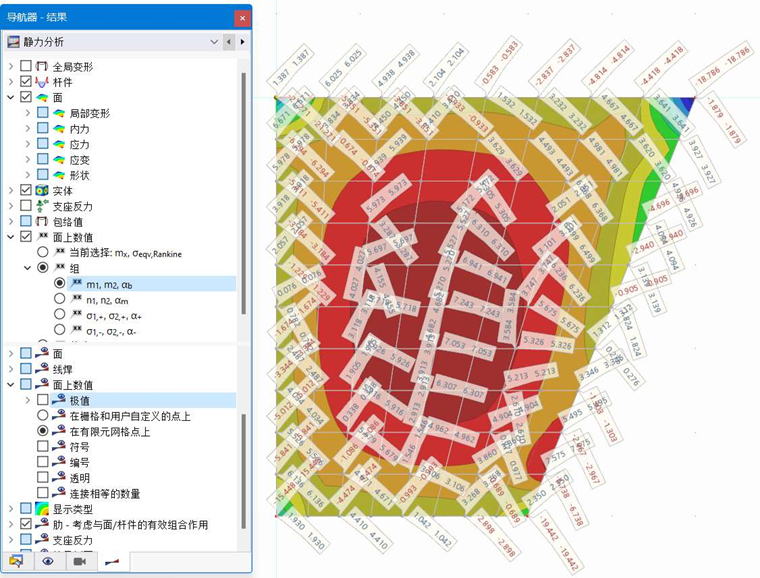Expand the 应力 node
Image resolution: width=760 pixels, height=578 pixels.
28,144
